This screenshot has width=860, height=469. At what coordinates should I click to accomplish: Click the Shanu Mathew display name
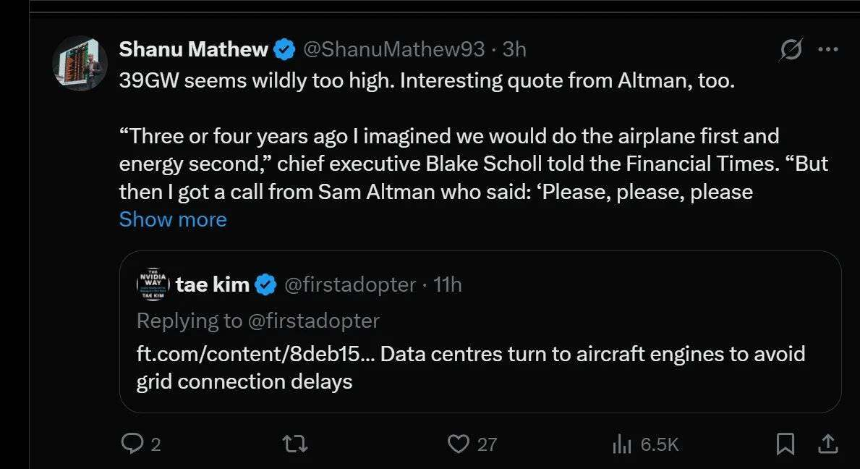click(194, 49)
